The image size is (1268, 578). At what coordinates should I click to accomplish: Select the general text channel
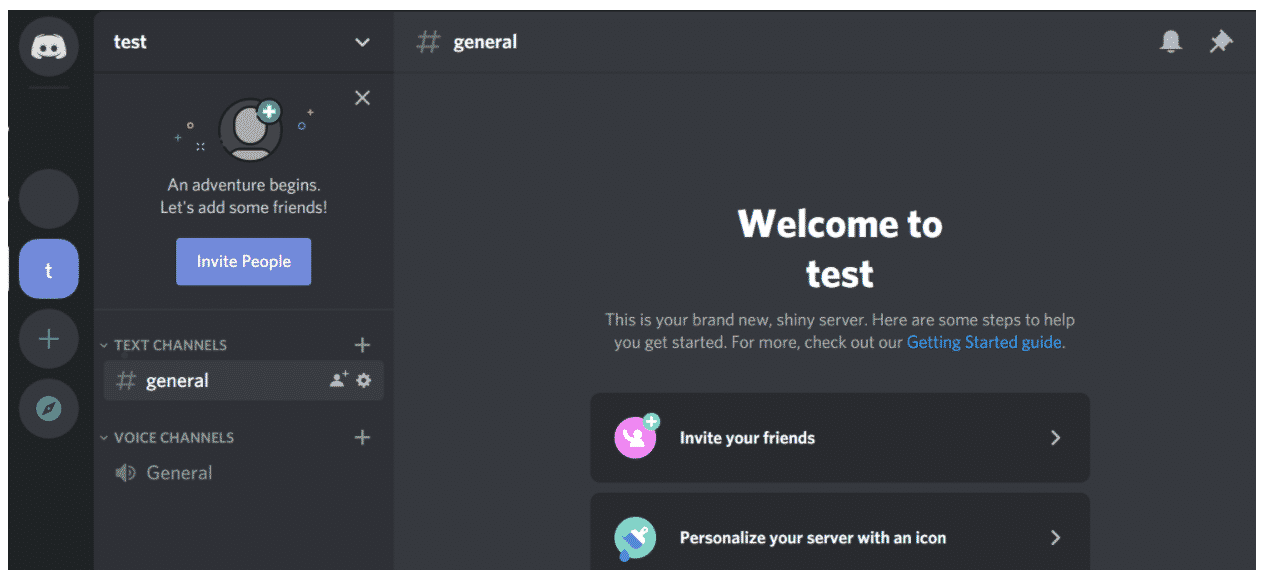pos(178,381)
